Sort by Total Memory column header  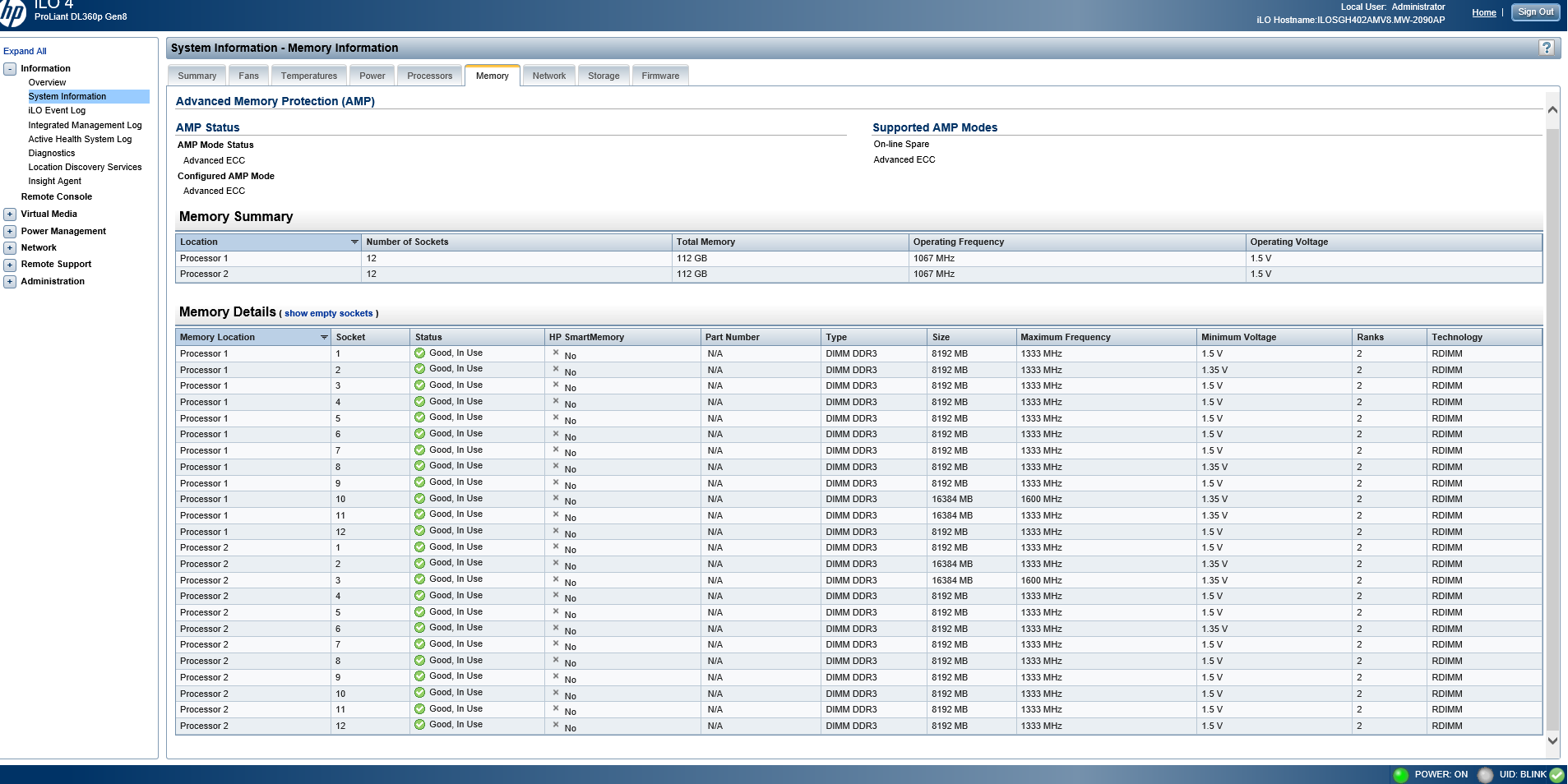pyautogui.click(x=790, y=242)
